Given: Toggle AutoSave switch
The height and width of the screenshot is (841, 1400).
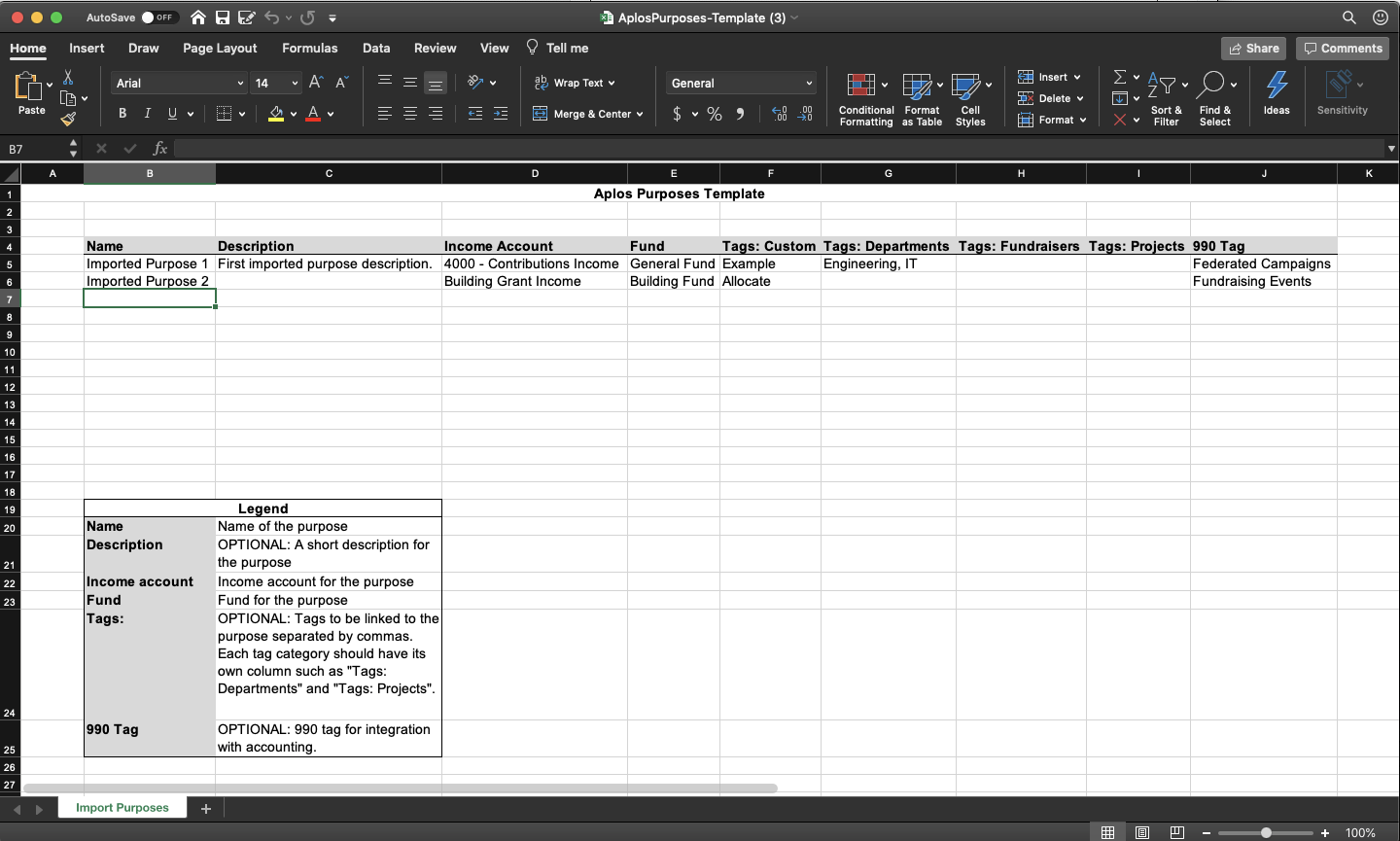Looking at the screenshot, I should point(158,18).
